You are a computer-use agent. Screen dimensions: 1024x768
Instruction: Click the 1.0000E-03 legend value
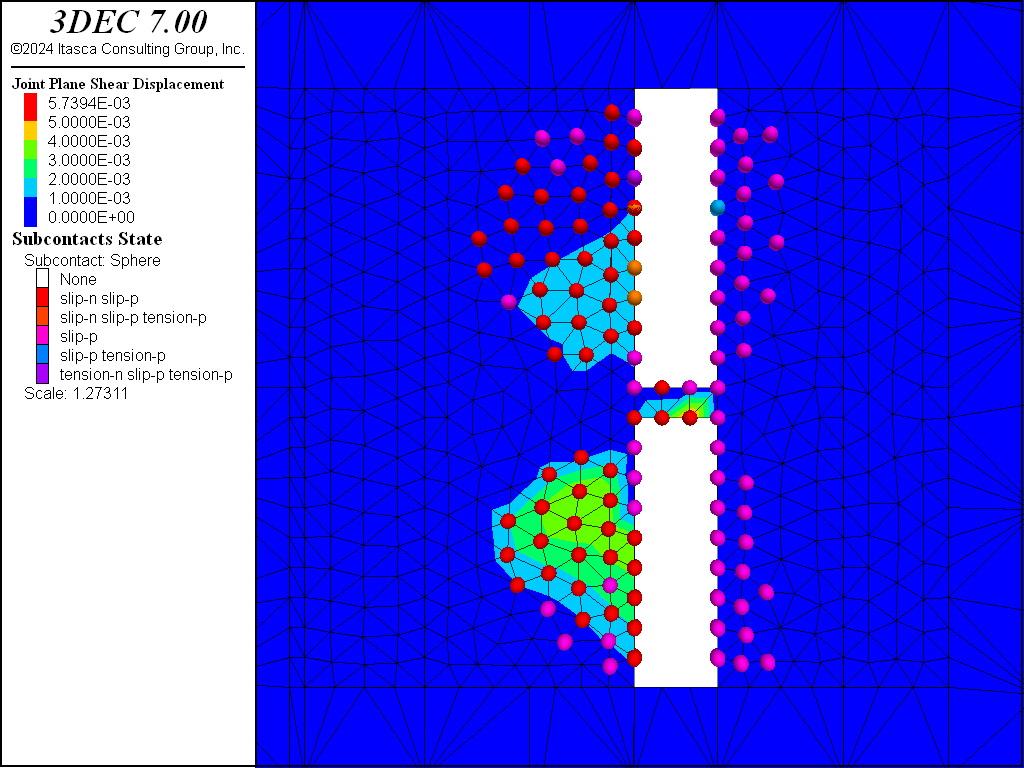(x=89, y=198)
